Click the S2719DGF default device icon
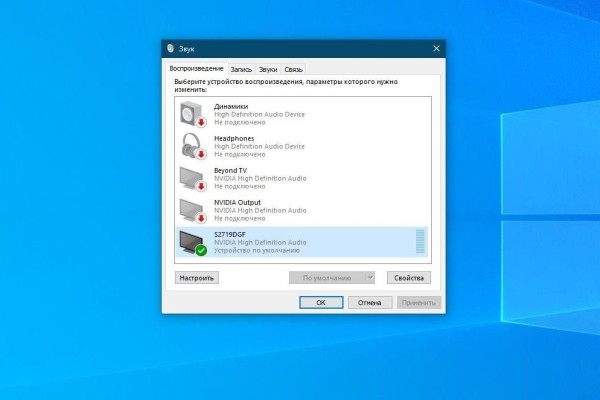This screenshot has height=400, width=600. click(x=190, y=242)
